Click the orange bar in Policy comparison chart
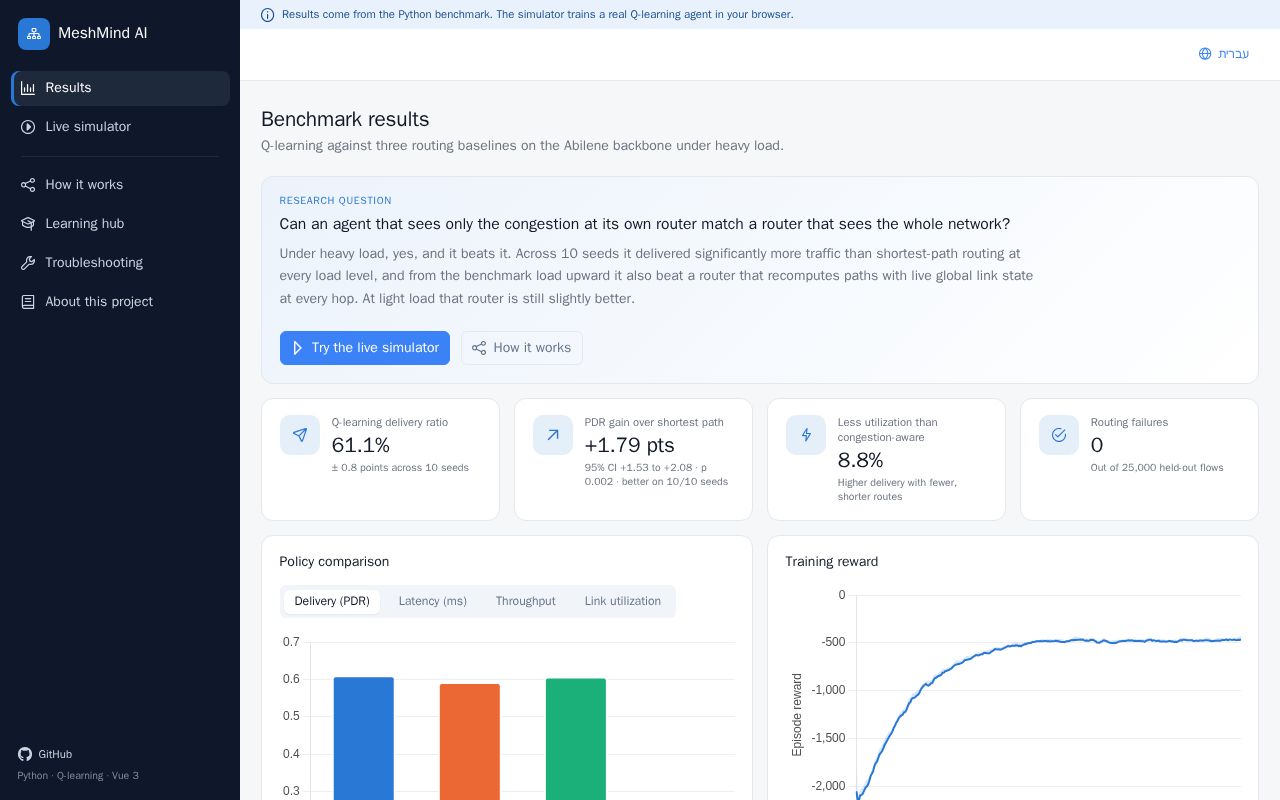This screenshot has width=1280, height=800. tap(470, 742)
